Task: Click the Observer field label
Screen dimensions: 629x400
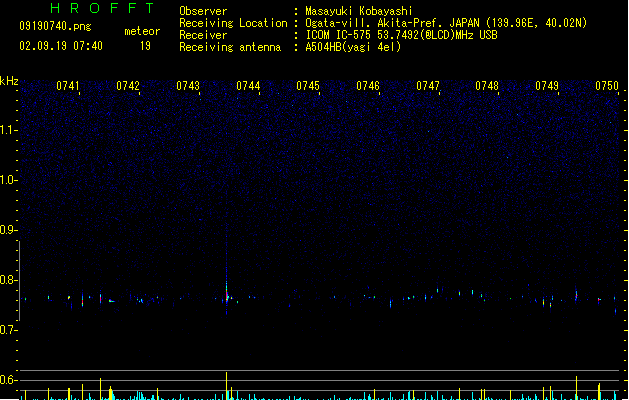Action: click(203, 11)
